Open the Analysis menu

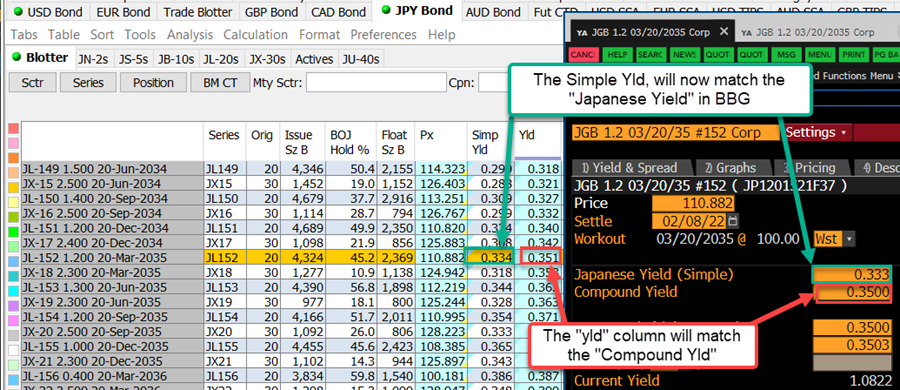(x=191, y=35)
